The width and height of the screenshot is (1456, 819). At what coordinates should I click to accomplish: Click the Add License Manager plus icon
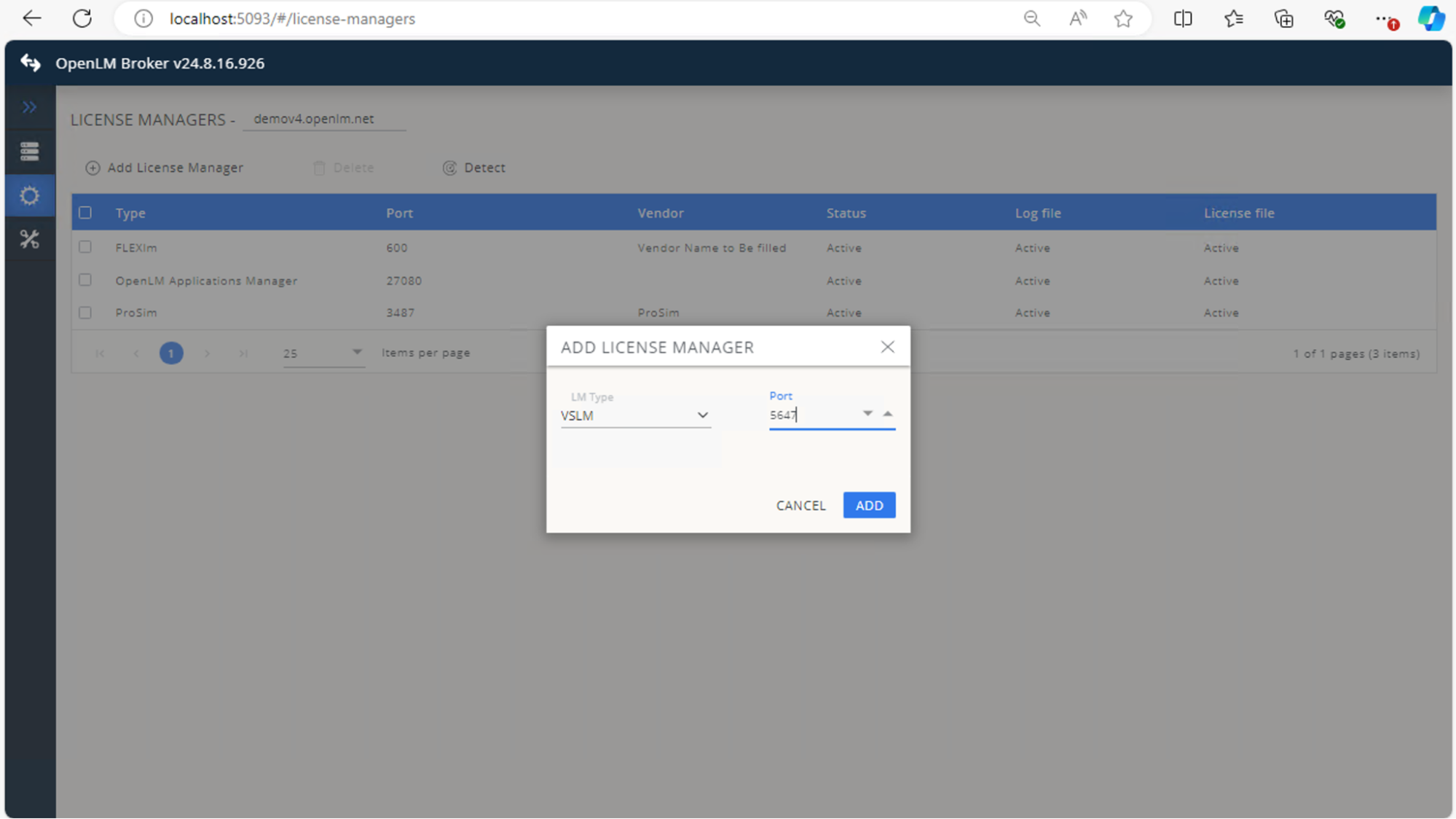(x=93, y=168)
